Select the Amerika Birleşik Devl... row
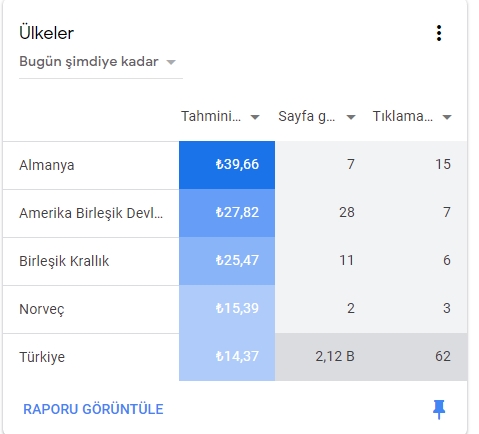 235,213
